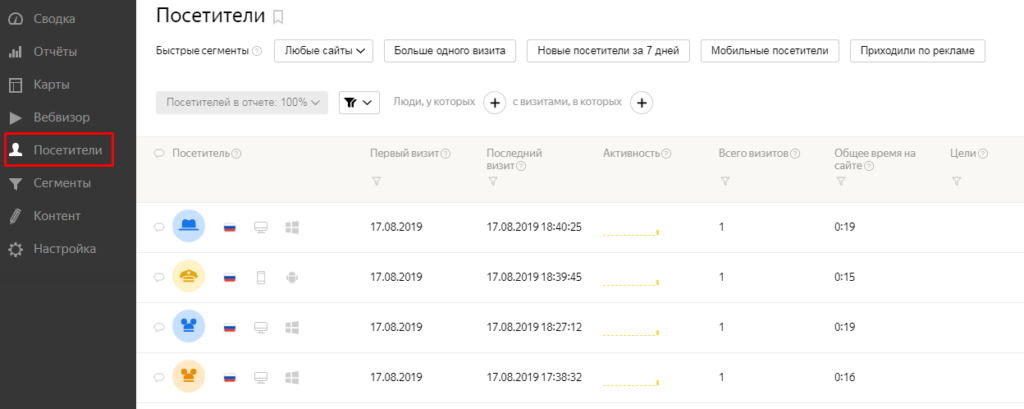
Task: Expand the Любые сайты dropdown
Action: [x=323, y=51]
